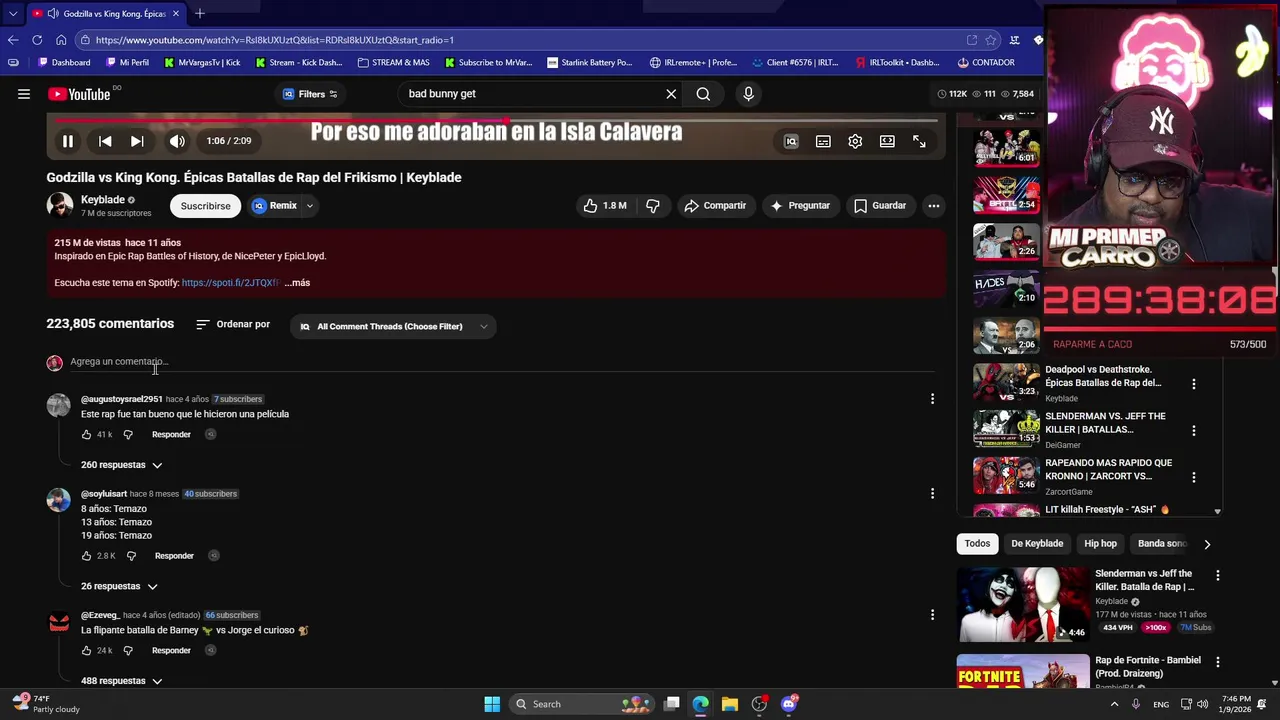The width and height of the screenshot is (1280, 720).
Task: Click the Remix button
Action: click(275, 206)
